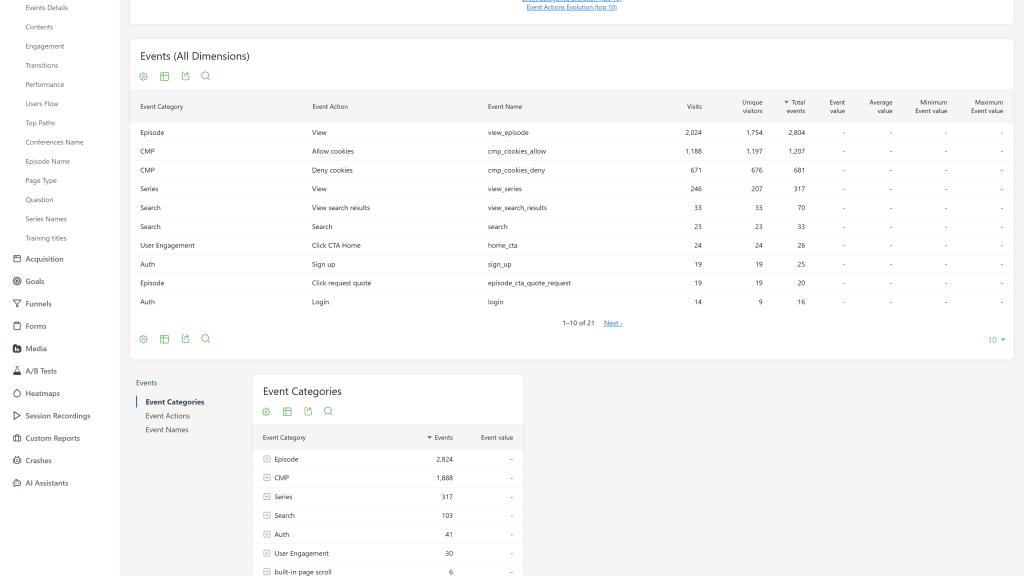This screenshot has width=1024, height=576.
Task: Open settings cog in Events (All Dimensions) header
Action: tap(144, 76)
